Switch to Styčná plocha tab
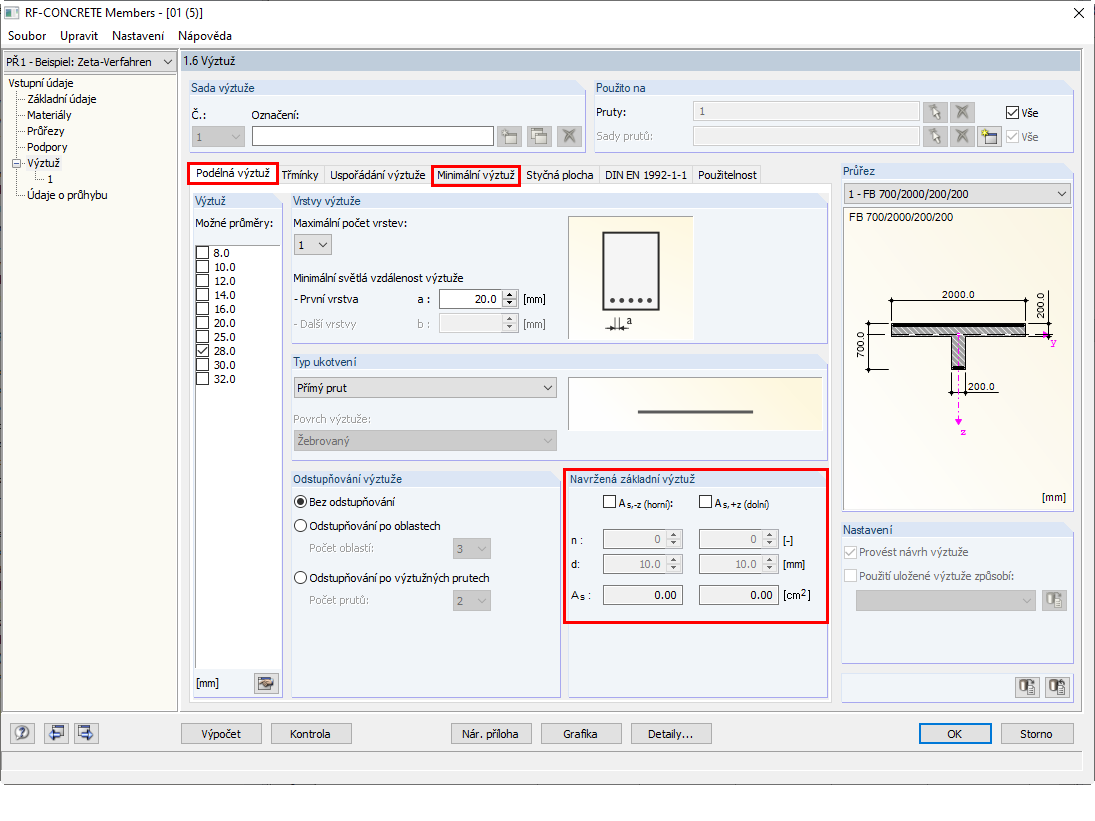Viewport: 1095px width, 821px height. tap(559, 175)
